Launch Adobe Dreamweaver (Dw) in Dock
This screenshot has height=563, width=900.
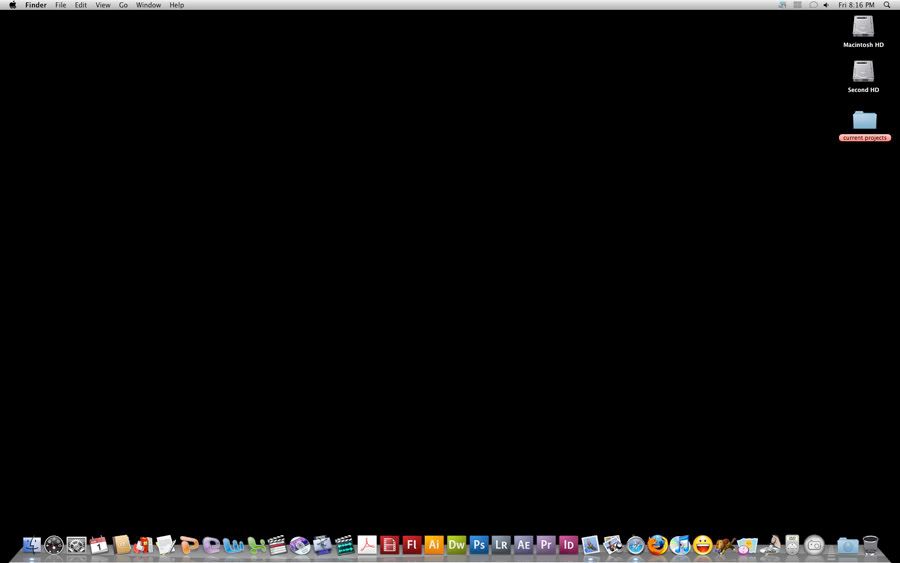456,544
